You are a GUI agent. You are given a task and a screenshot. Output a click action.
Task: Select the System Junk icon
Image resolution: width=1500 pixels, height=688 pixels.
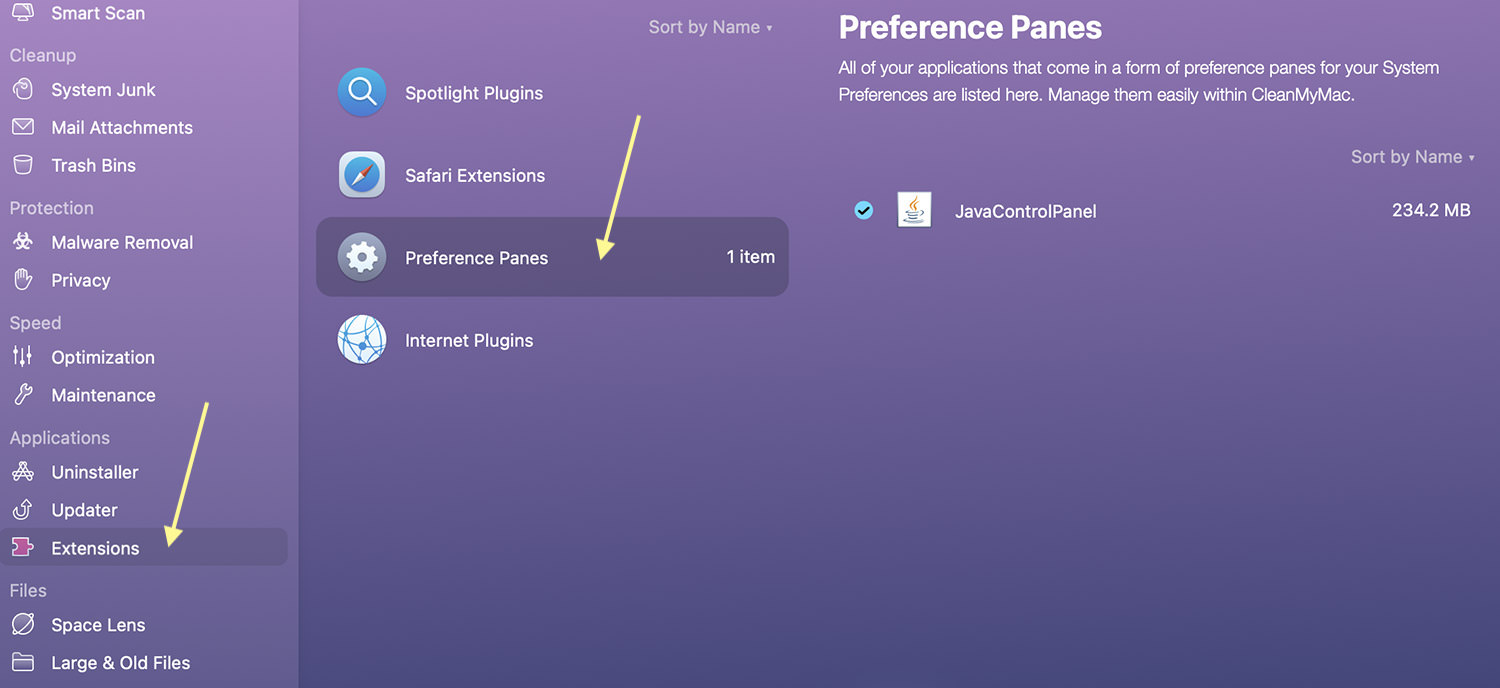click(22, 90)
